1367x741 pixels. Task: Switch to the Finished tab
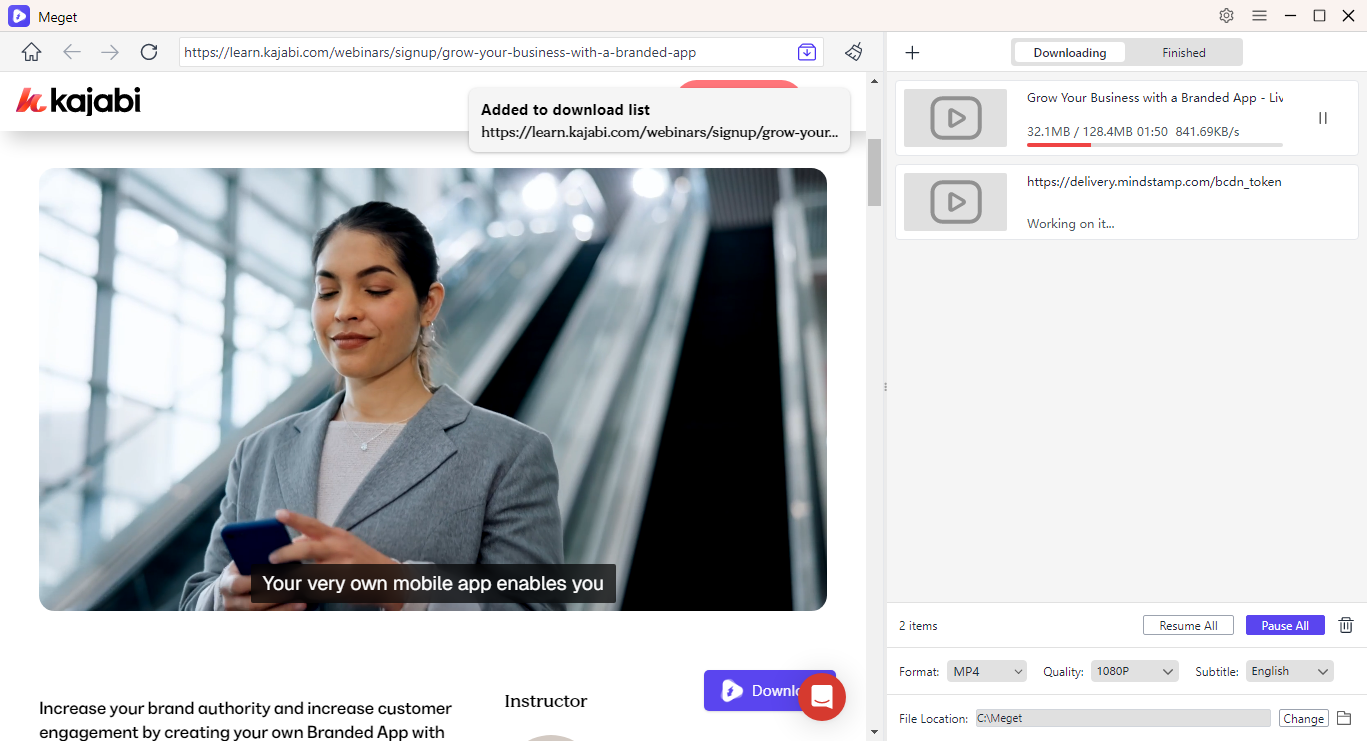point(1183,52)
